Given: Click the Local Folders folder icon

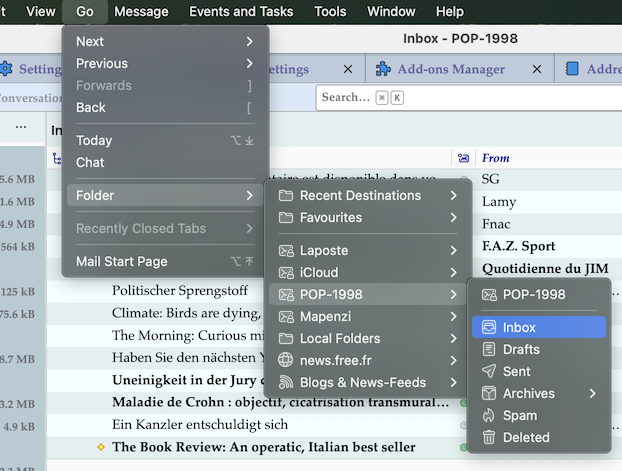Looking at the screenshot, I should pos(286,338).
